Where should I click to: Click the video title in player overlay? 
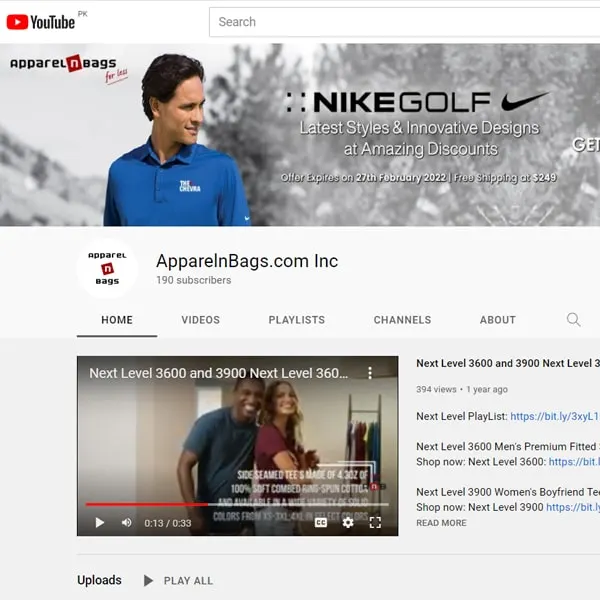(218, 373)
